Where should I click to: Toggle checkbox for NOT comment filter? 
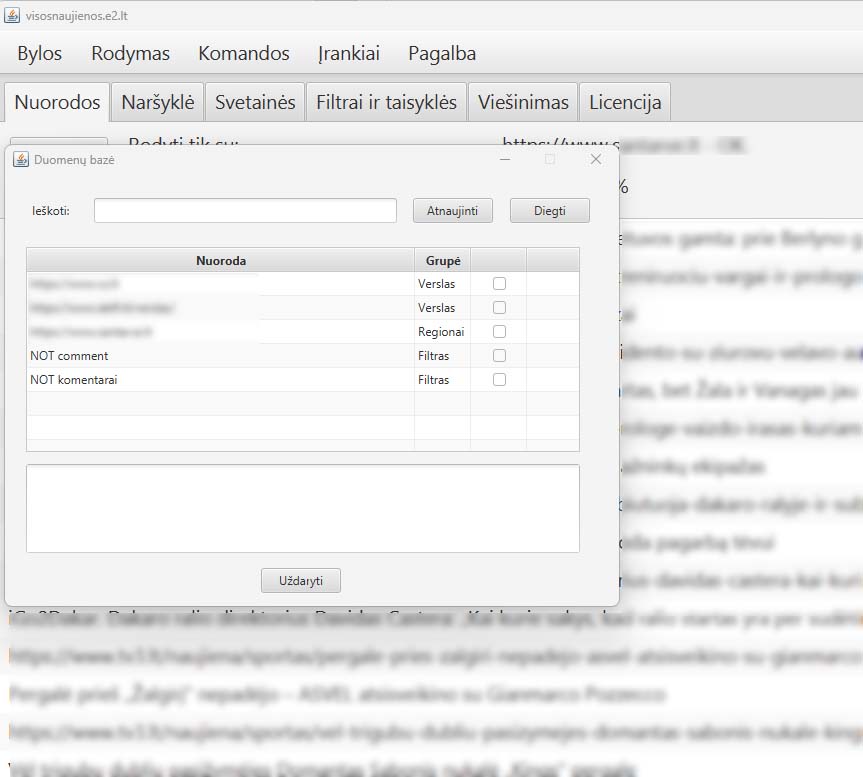(499, 356)
